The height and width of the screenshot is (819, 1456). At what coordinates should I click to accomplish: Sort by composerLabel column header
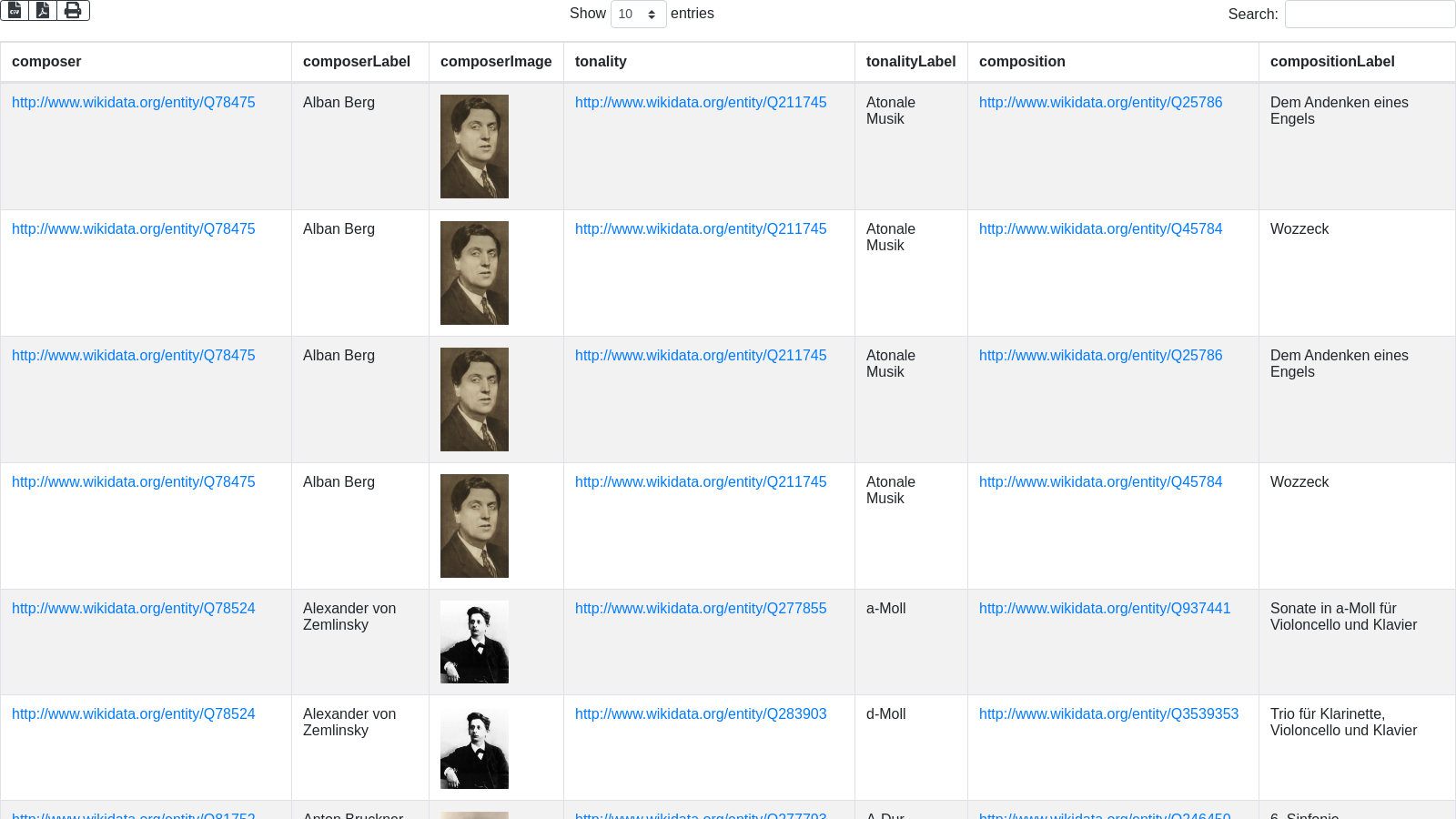pyautogui.click(x=356, y=62)
